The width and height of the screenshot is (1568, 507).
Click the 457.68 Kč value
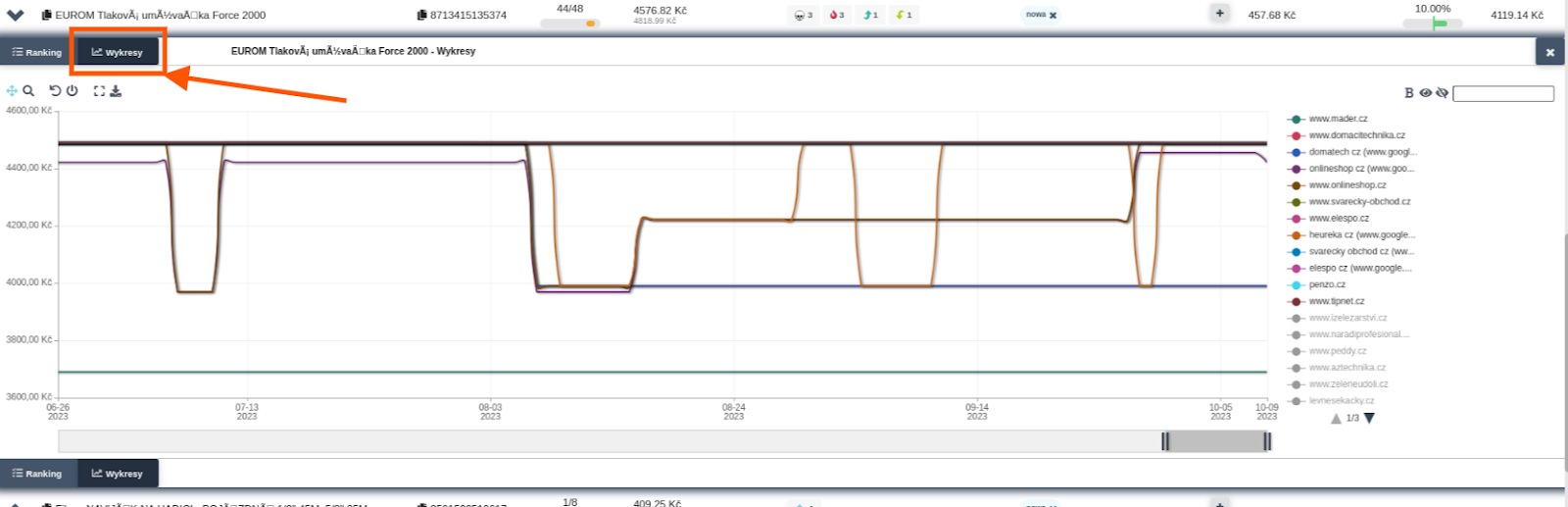(x=1272, y=16)
